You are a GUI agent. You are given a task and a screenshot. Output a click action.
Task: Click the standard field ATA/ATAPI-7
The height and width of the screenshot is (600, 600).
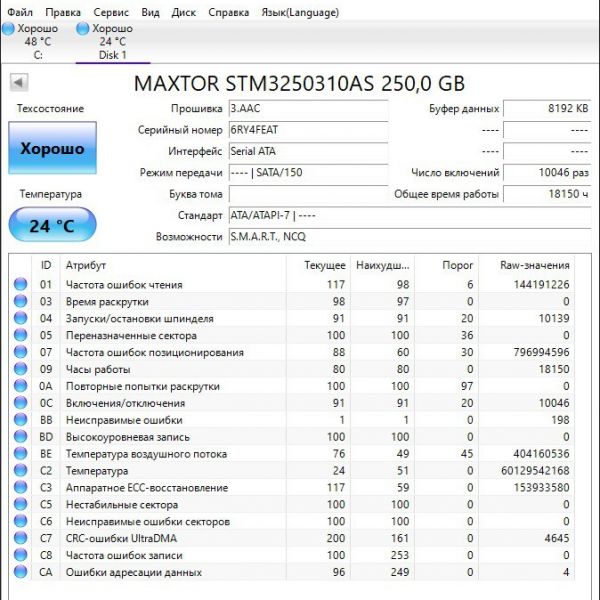[x=410, y=215]
